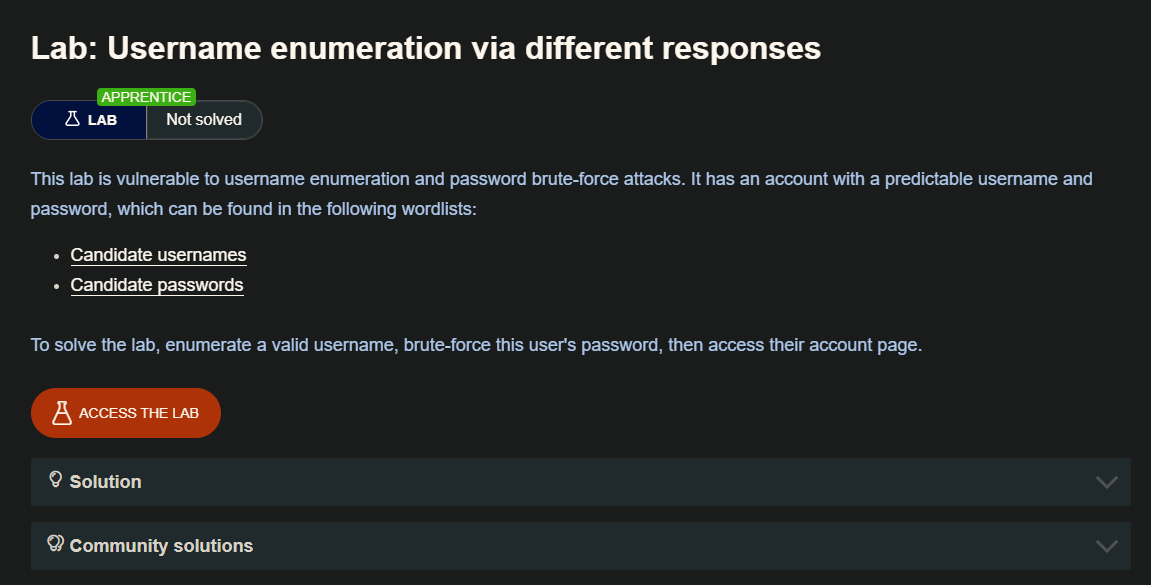Click the bullet point before Candidate passwords

point(56,286)
